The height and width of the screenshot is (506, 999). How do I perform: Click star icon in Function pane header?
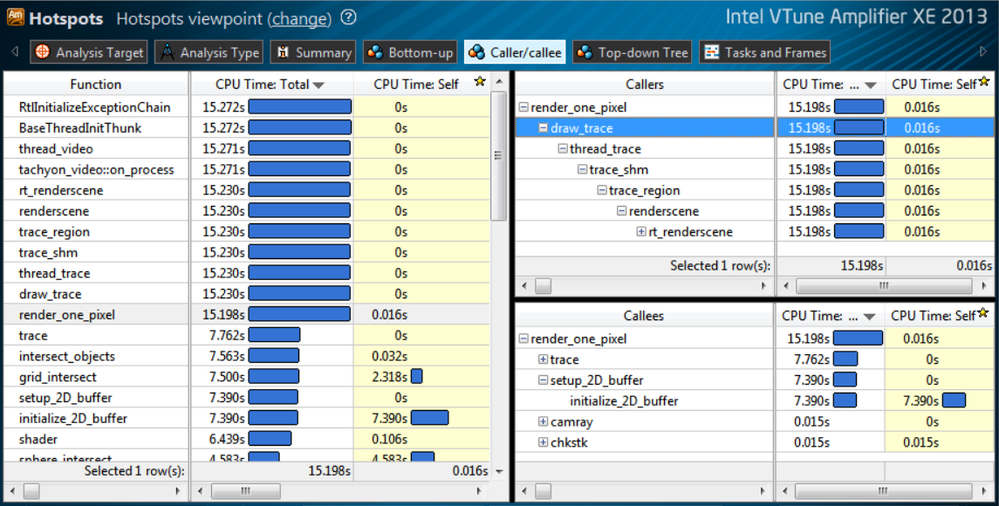[x=480, y=81]
